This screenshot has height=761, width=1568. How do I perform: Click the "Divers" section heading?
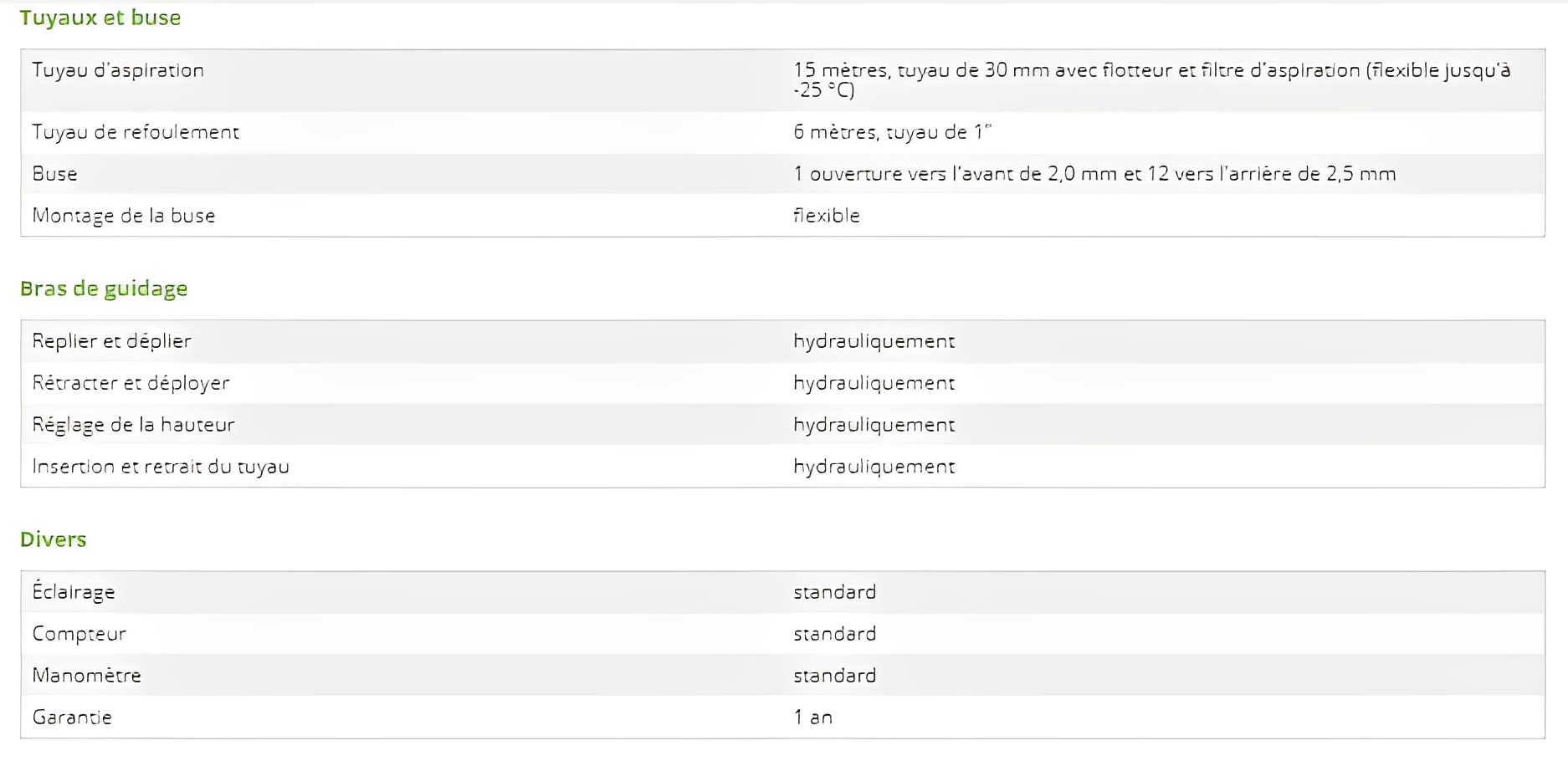pyautogui.click(x=53, y=539)
